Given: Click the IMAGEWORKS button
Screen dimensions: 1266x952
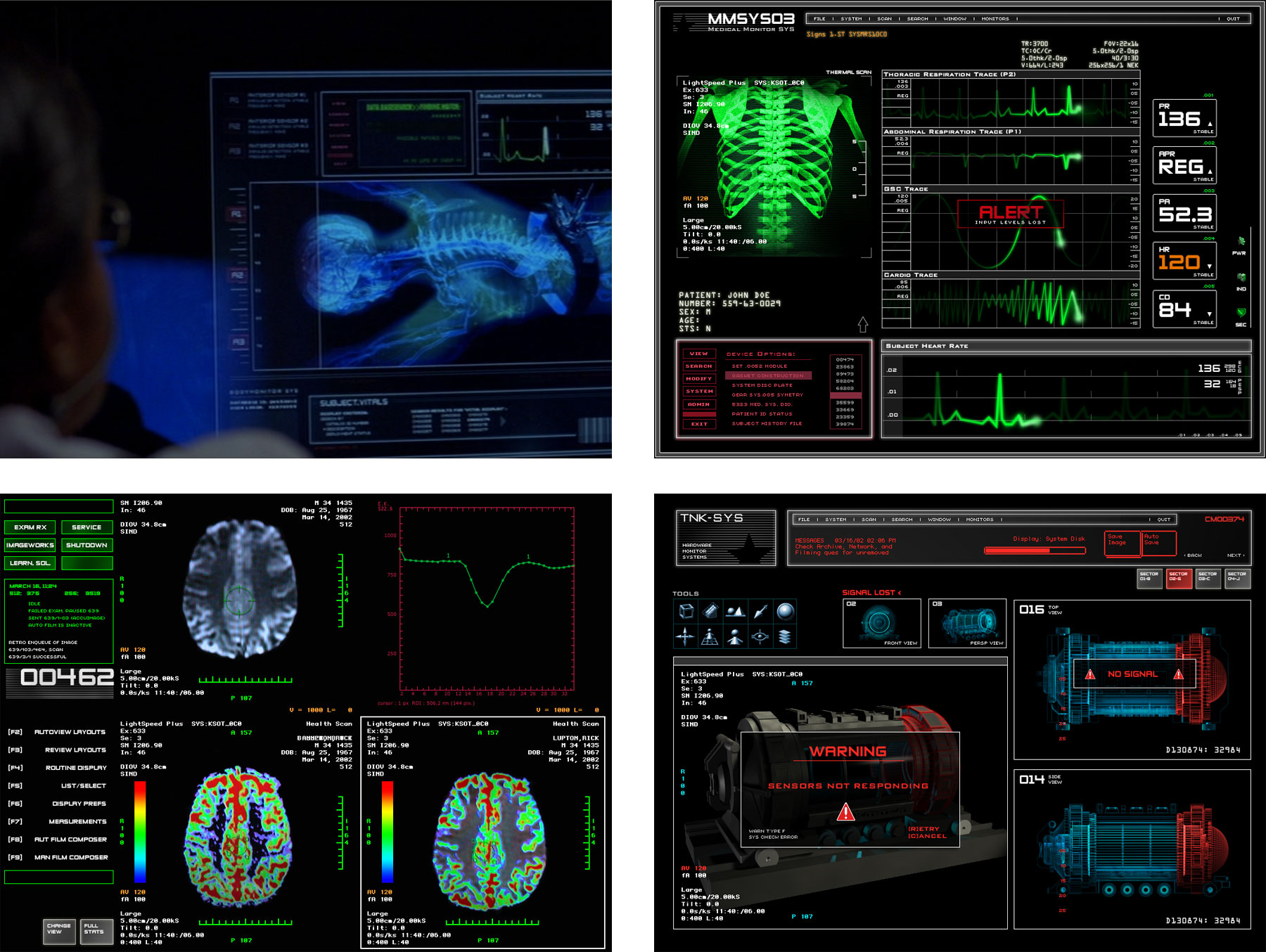Looking at the screenshot, I should [30, 545].
